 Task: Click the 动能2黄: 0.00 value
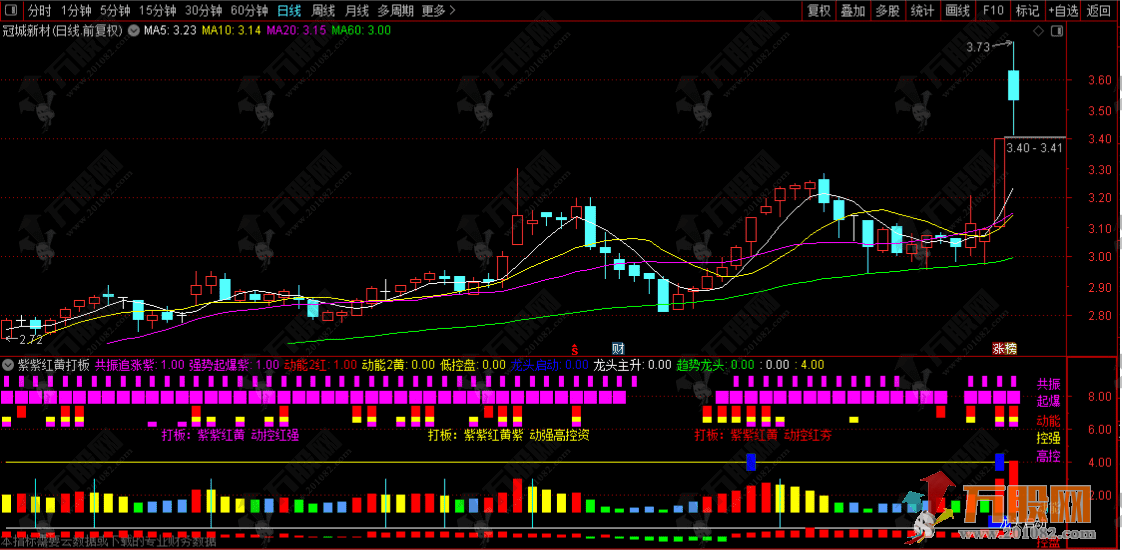[397, 365]
